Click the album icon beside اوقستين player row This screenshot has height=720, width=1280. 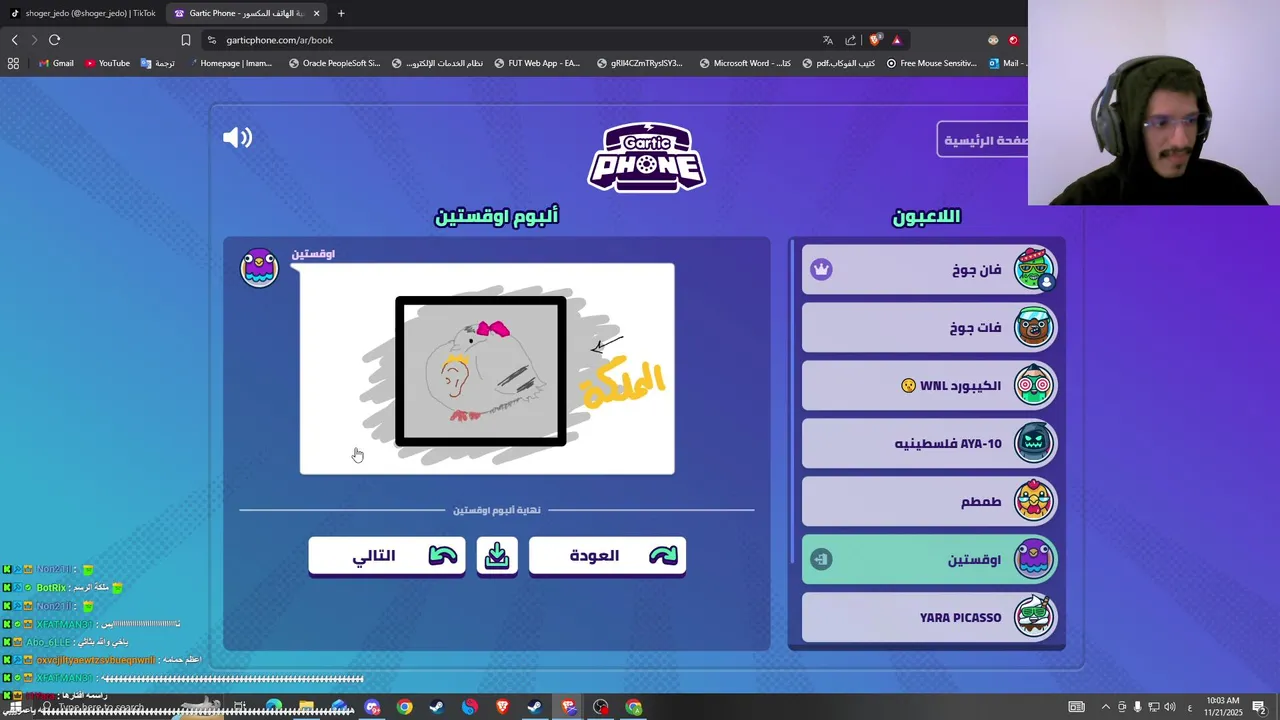(821, 560)
